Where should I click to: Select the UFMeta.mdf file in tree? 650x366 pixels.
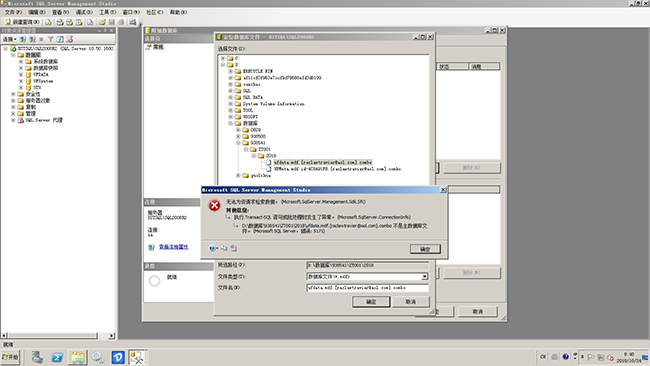pyautogui.click(x=337, y=169)
